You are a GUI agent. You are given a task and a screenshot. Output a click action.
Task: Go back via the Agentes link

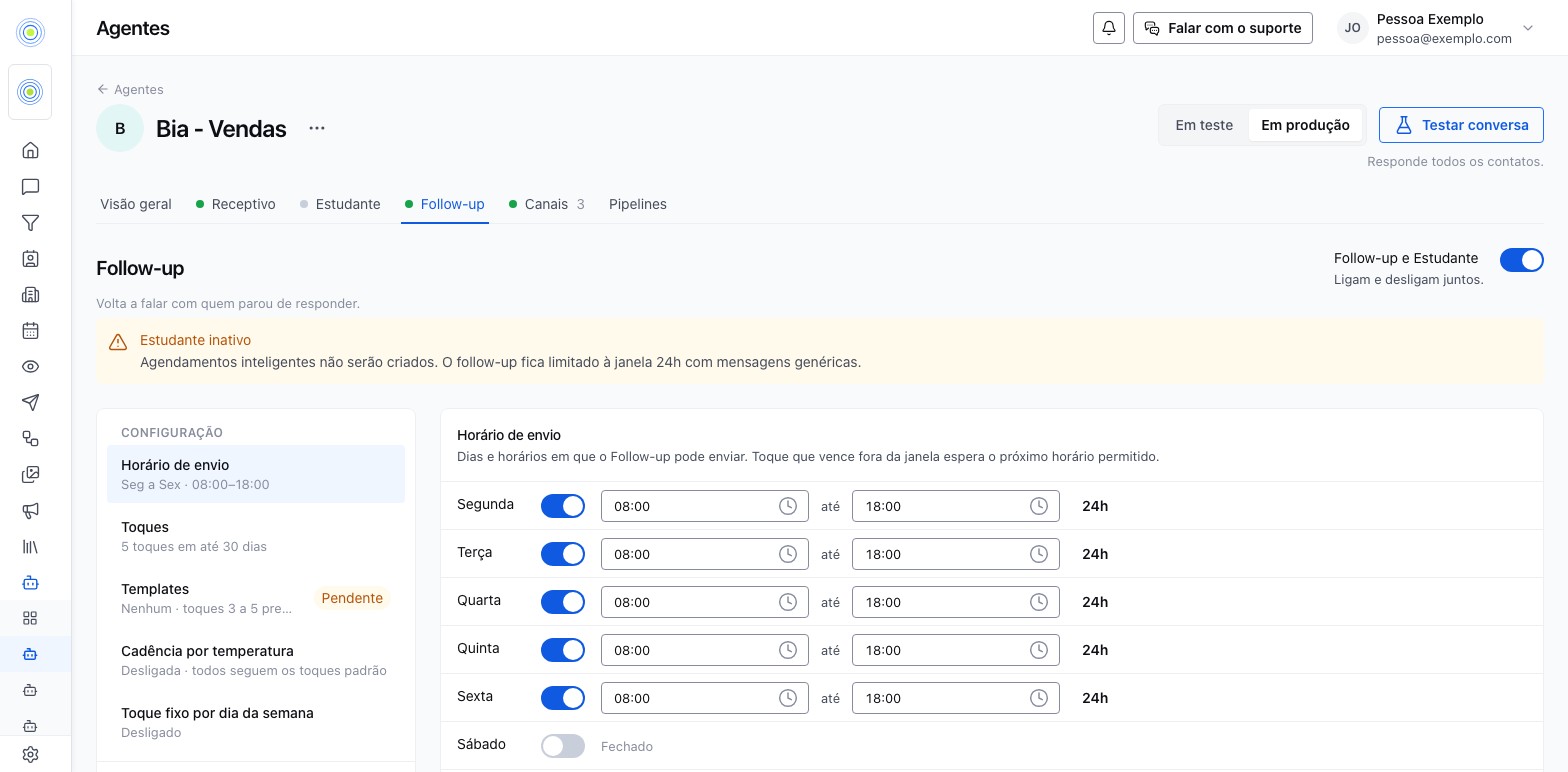[130, 89]
